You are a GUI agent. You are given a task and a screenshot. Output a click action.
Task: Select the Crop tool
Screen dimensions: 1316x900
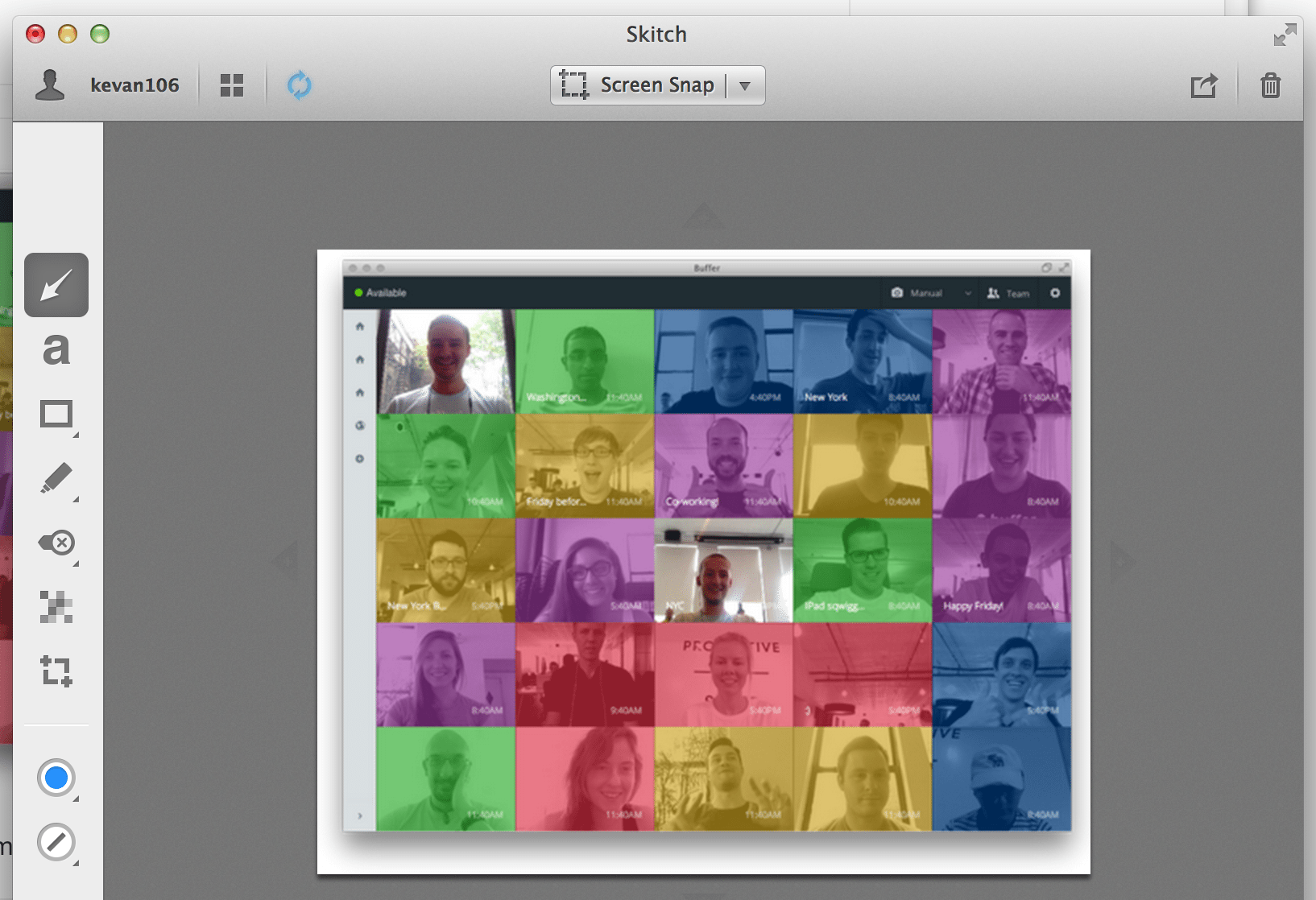(56, 671)
